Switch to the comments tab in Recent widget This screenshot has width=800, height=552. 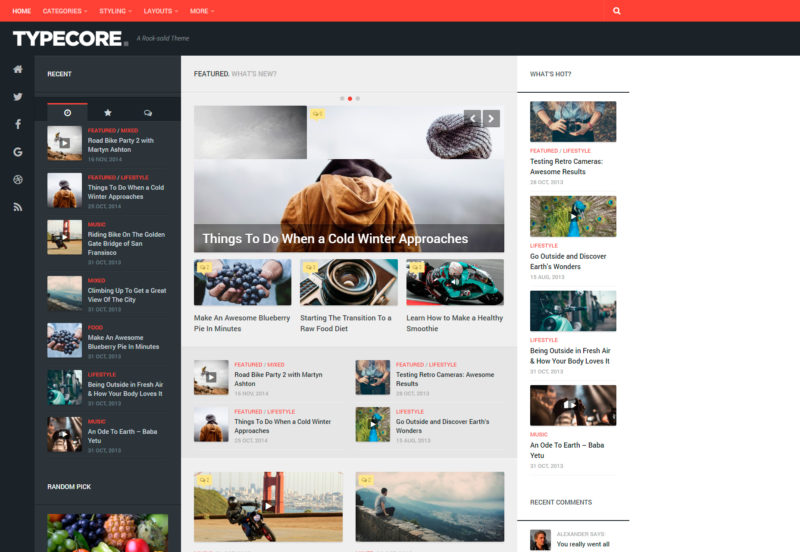(148, 113)
